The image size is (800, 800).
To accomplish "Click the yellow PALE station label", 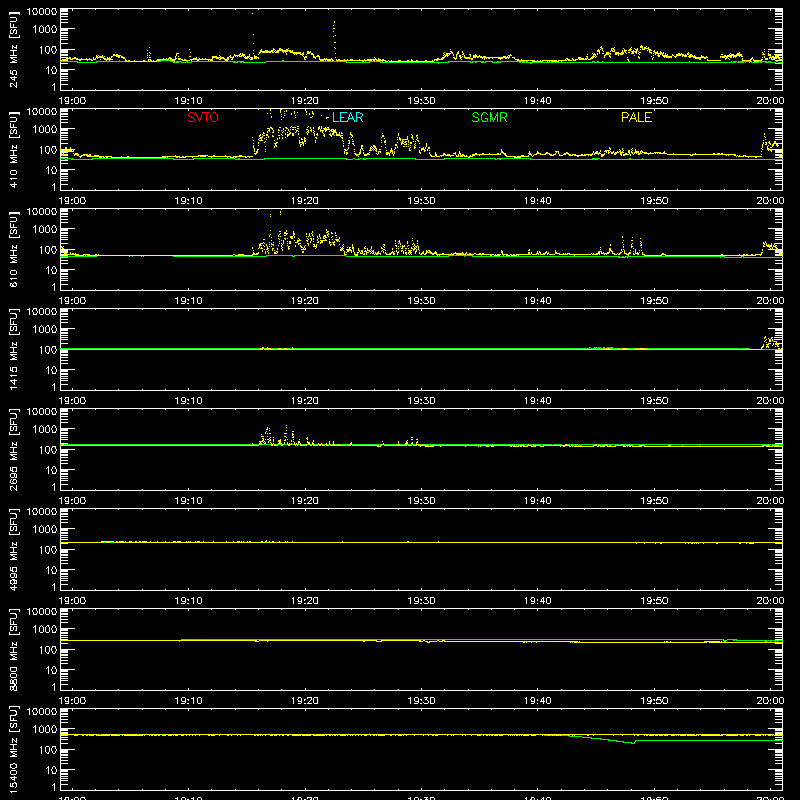I will point(636,117).
